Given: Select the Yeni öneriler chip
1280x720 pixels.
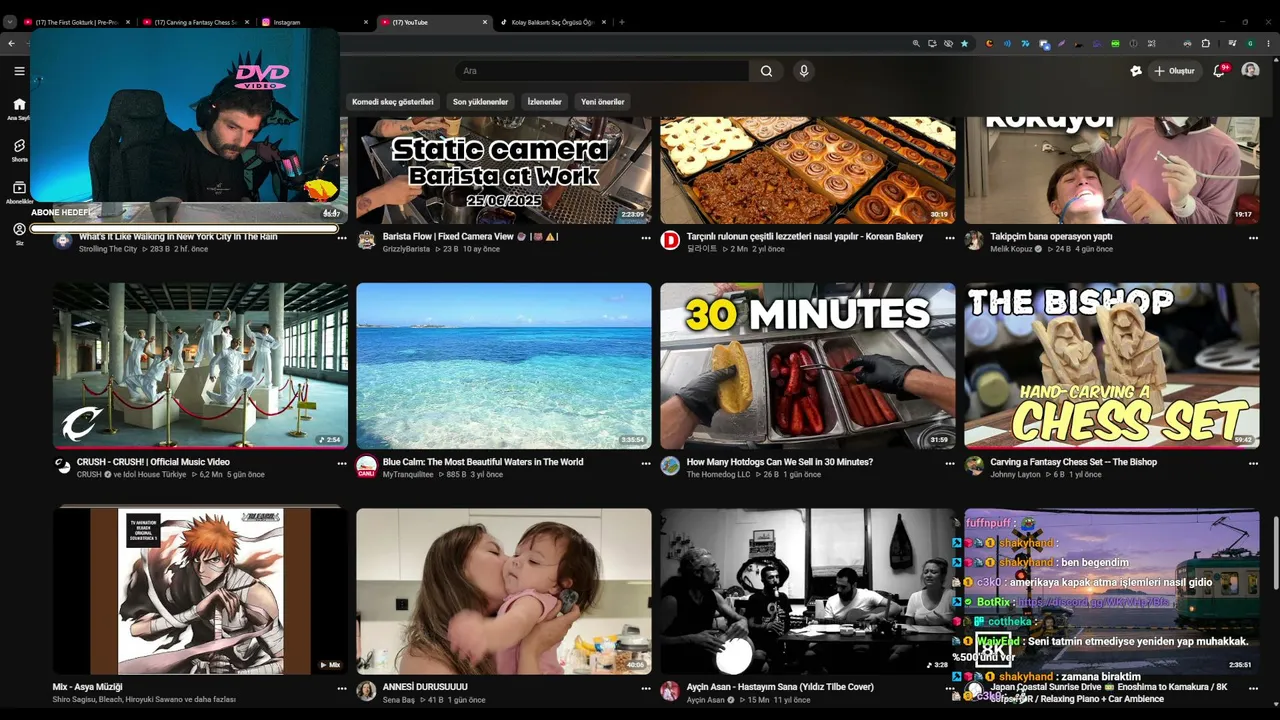Looking at the screenshot, I should pyautogui.click(x=603, y=102).
